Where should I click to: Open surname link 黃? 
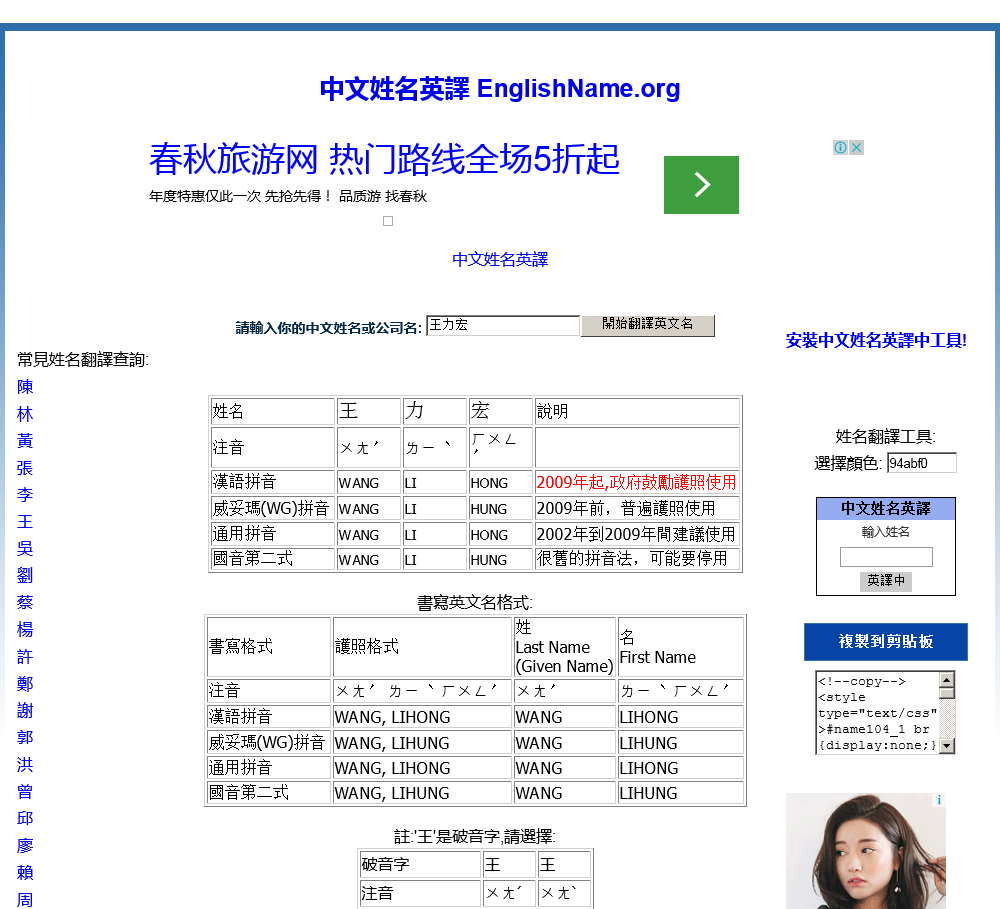coord(25,441)
